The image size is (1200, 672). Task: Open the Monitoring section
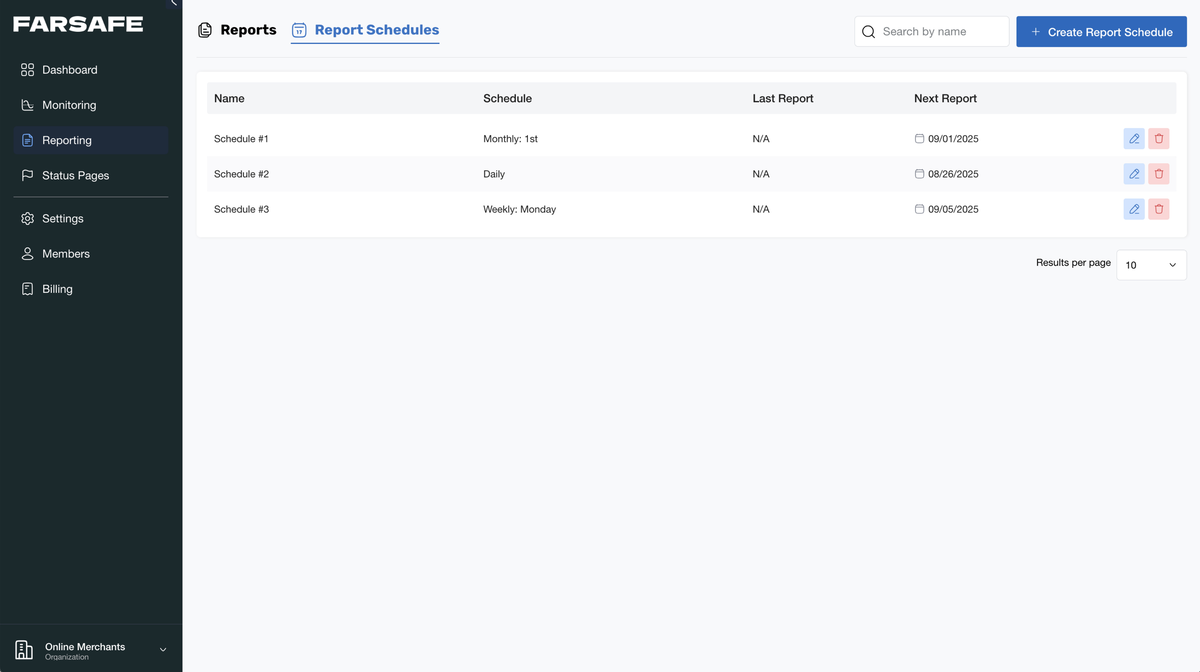point(68,105)
